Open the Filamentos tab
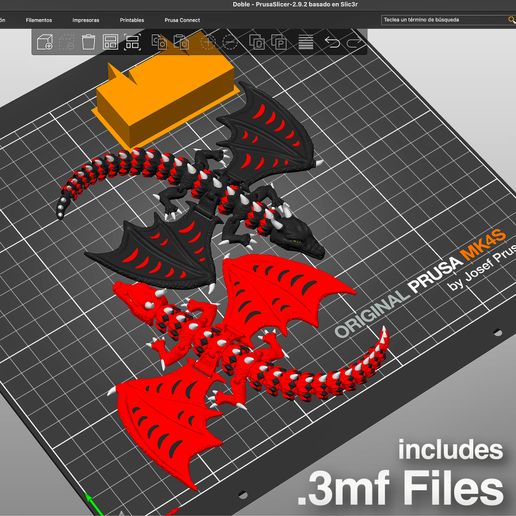This screenshot has height=516, width=516. pyautogui.click(x=39, y=20)
